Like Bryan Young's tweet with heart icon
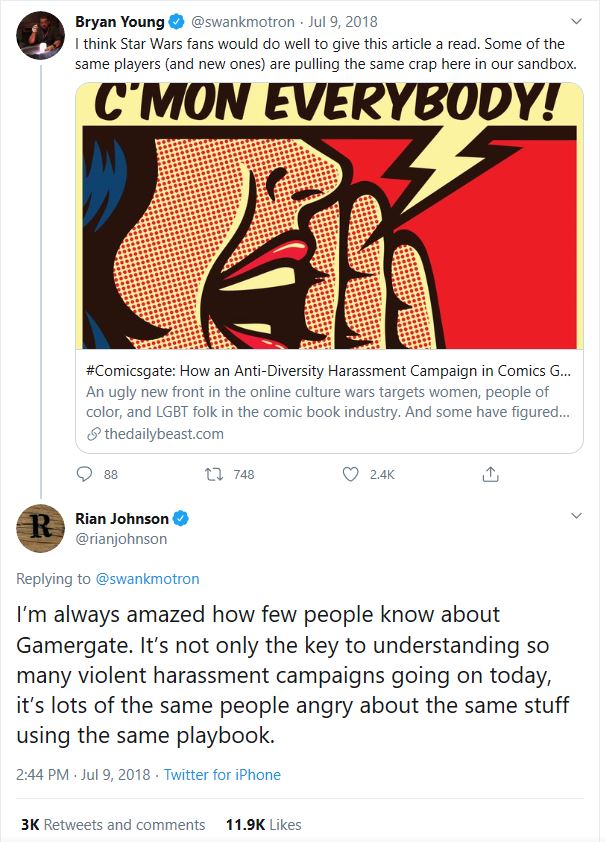The width and height of the screenshot is (606, 842). click(x=351, y=474)
